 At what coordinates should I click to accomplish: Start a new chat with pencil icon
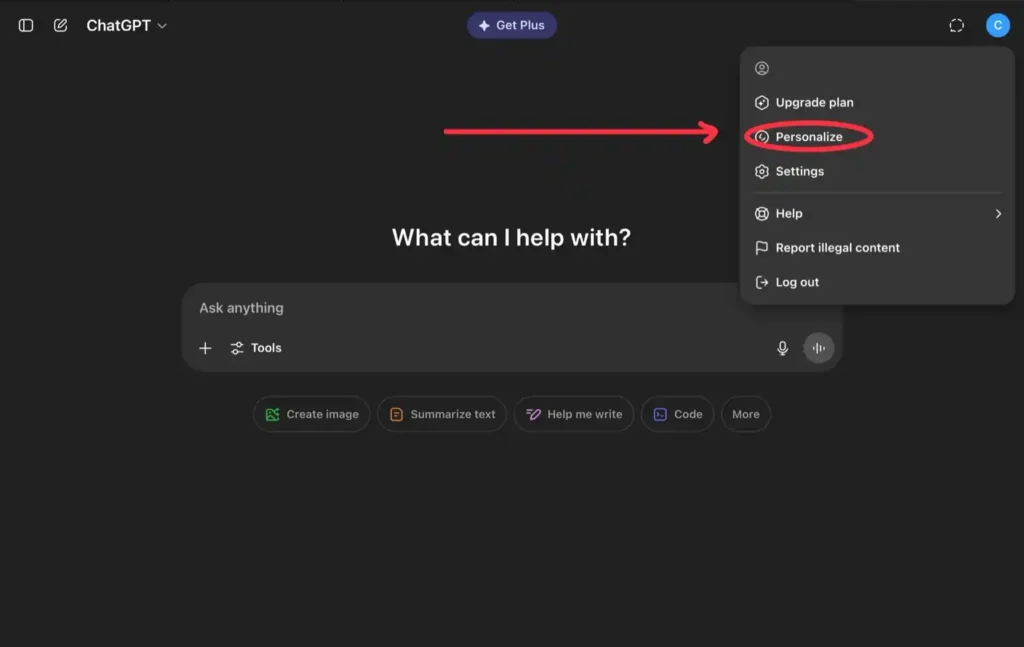60,25
